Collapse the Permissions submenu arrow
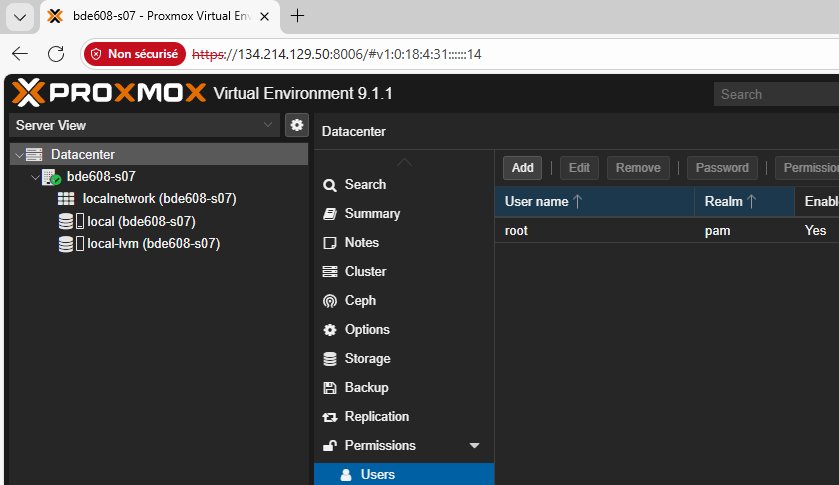 pyautogui.click(x=474, y=446)
